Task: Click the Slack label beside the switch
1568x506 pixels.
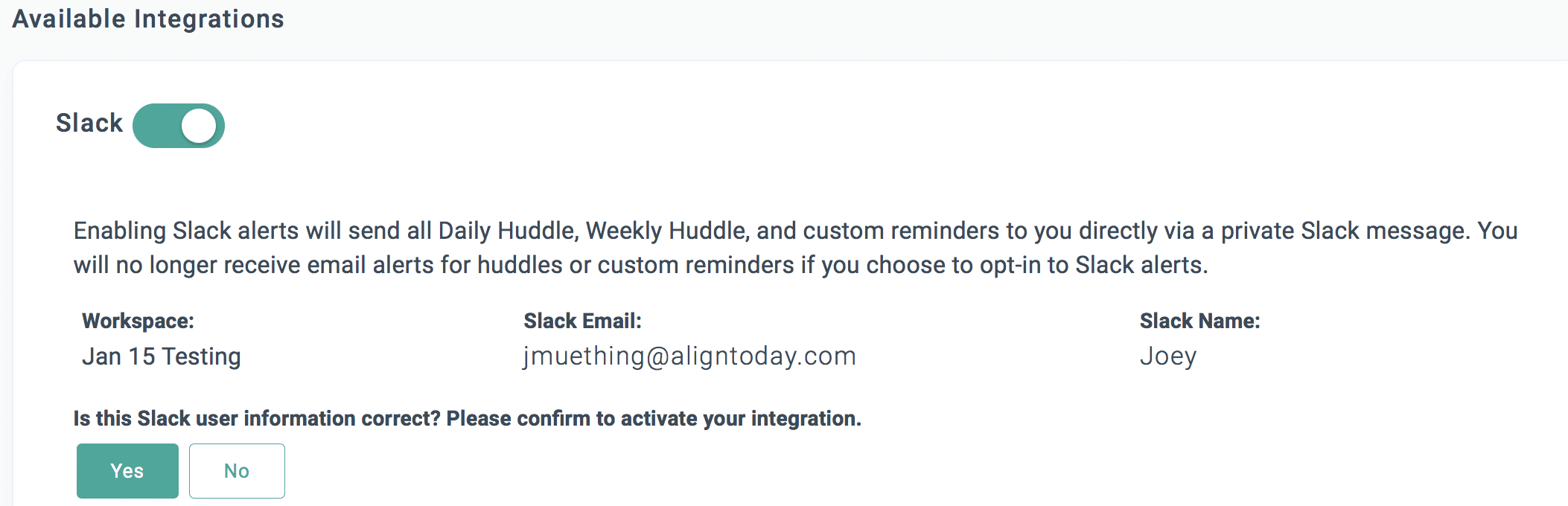Action: 89,123
